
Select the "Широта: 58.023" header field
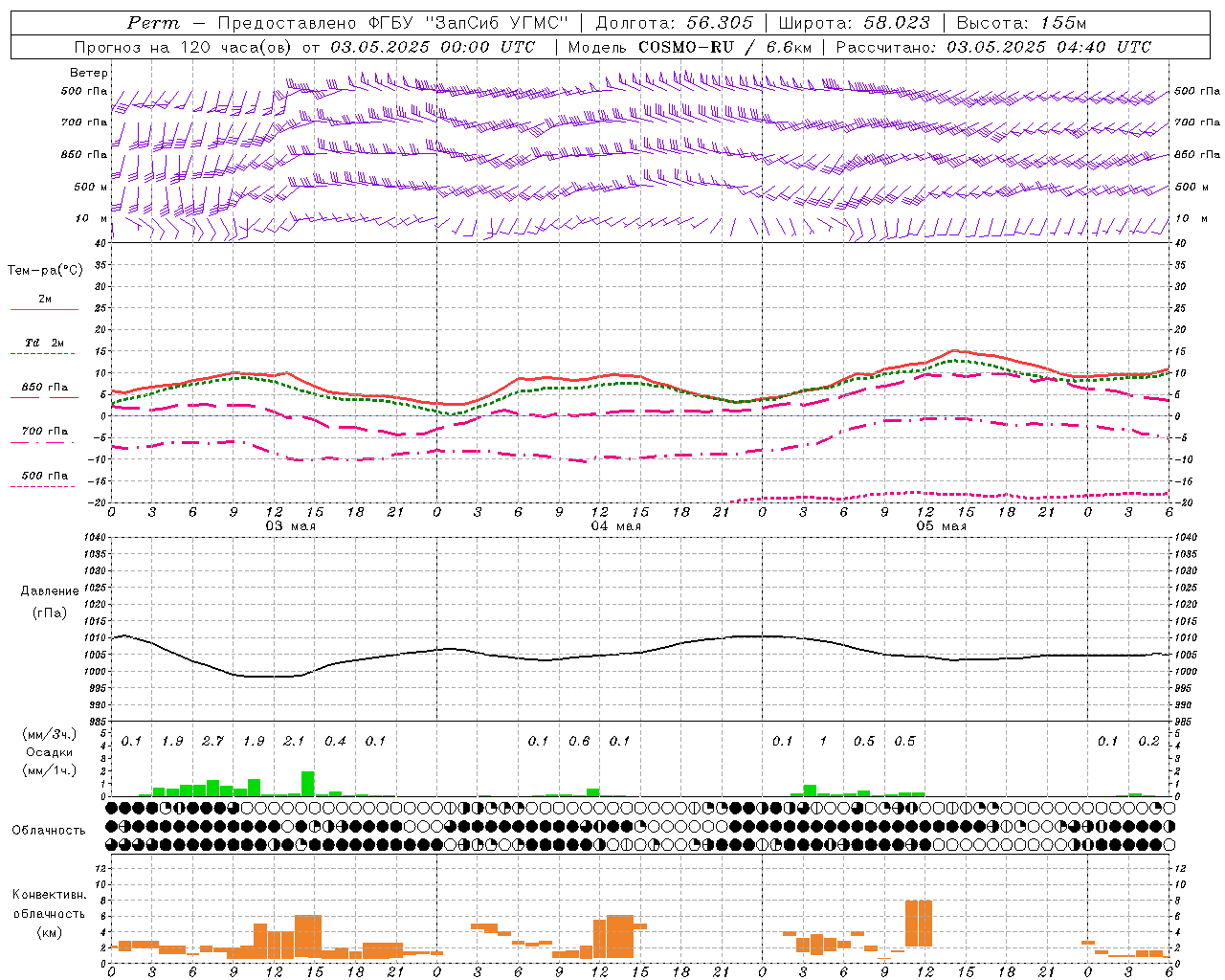854,23
